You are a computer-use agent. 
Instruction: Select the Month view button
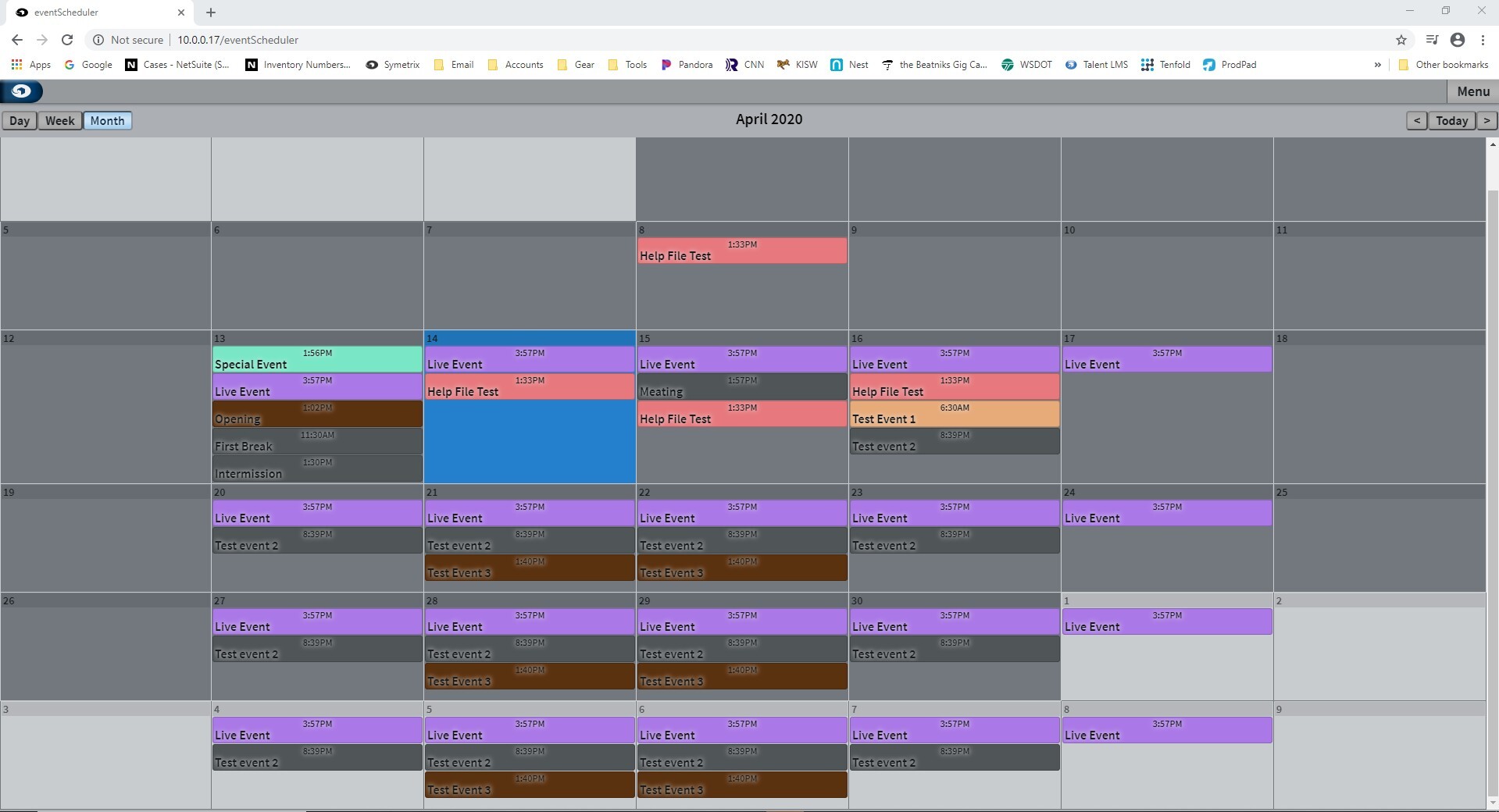pos(107,121)
